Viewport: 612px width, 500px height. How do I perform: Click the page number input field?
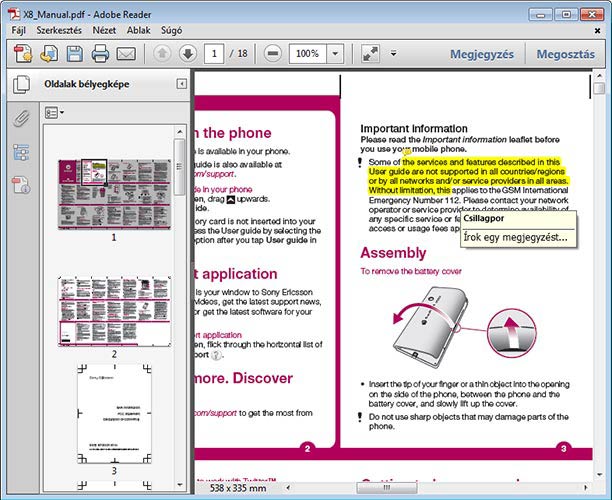pyautogui.click(x=214, y=53)
